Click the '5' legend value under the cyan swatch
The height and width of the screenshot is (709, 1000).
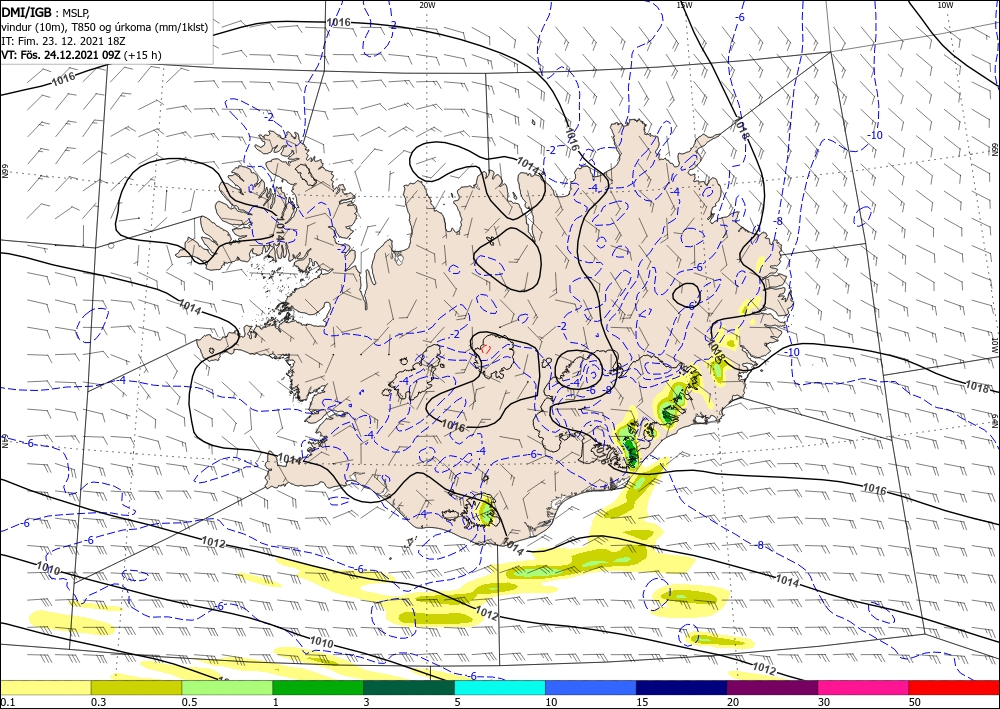click(x=458, y=702)
